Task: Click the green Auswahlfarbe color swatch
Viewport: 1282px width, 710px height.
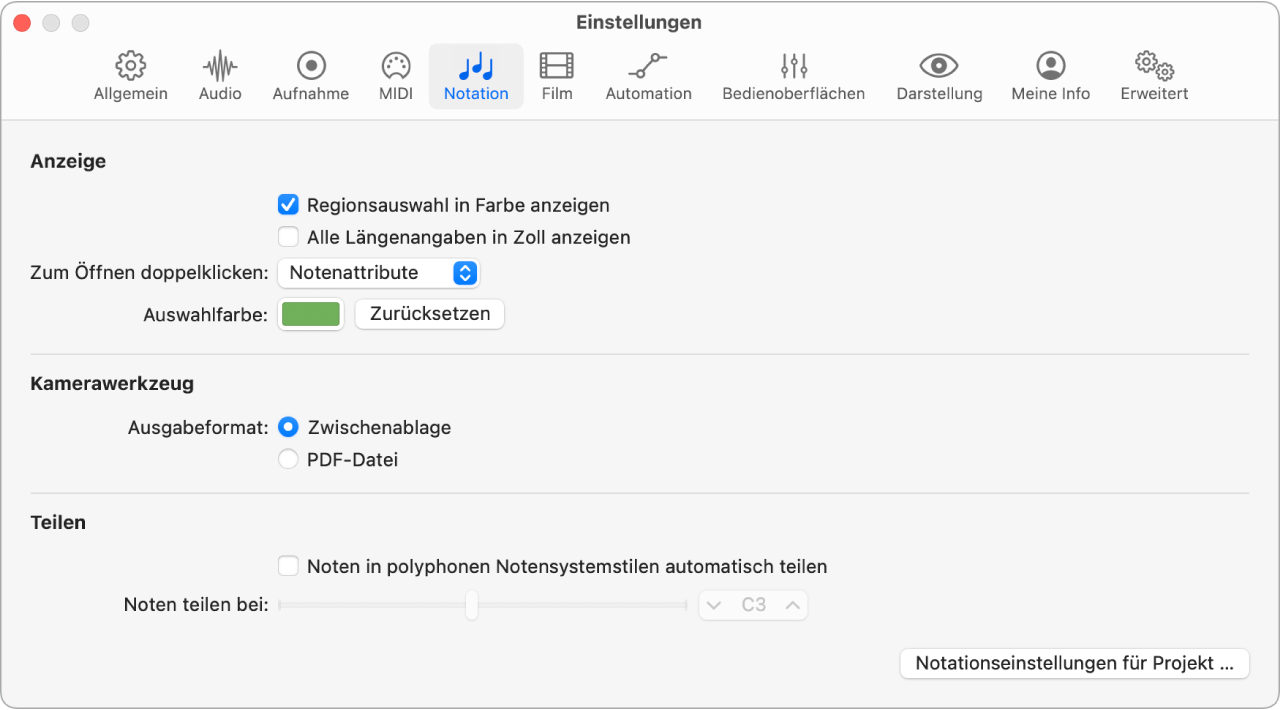Action: (x=310, y=313)
